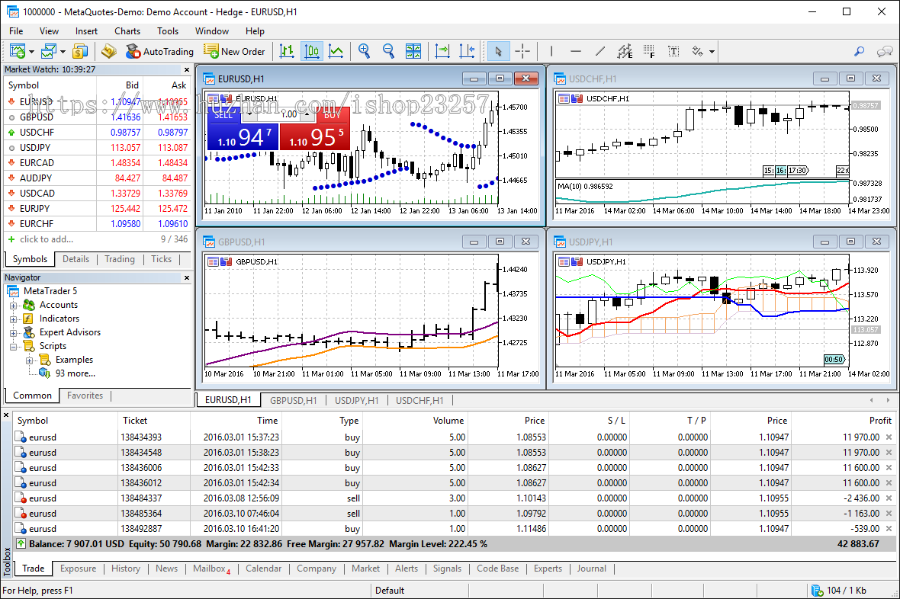Switch chart to candlesticks mode
The width and height of the screenshot is (900, 599).
click(311, 52)
